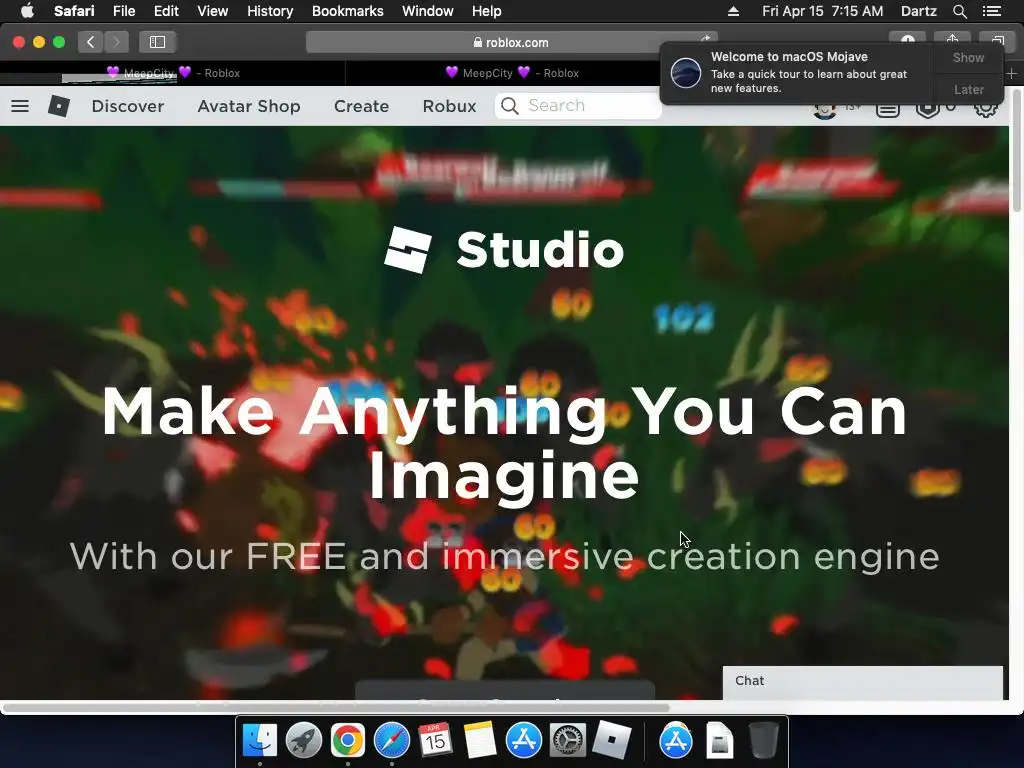Switch to the second MeepCity Roblox tab
This screenshot has width=1024, height=768.
tap(512, 73)
